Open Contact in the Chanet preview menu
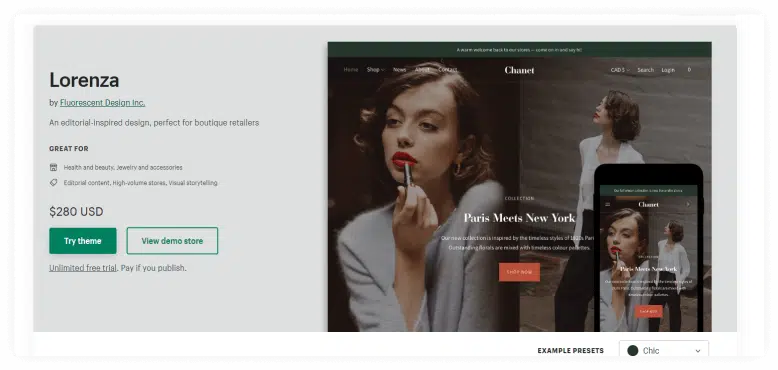778x370 pixels. 448,70
